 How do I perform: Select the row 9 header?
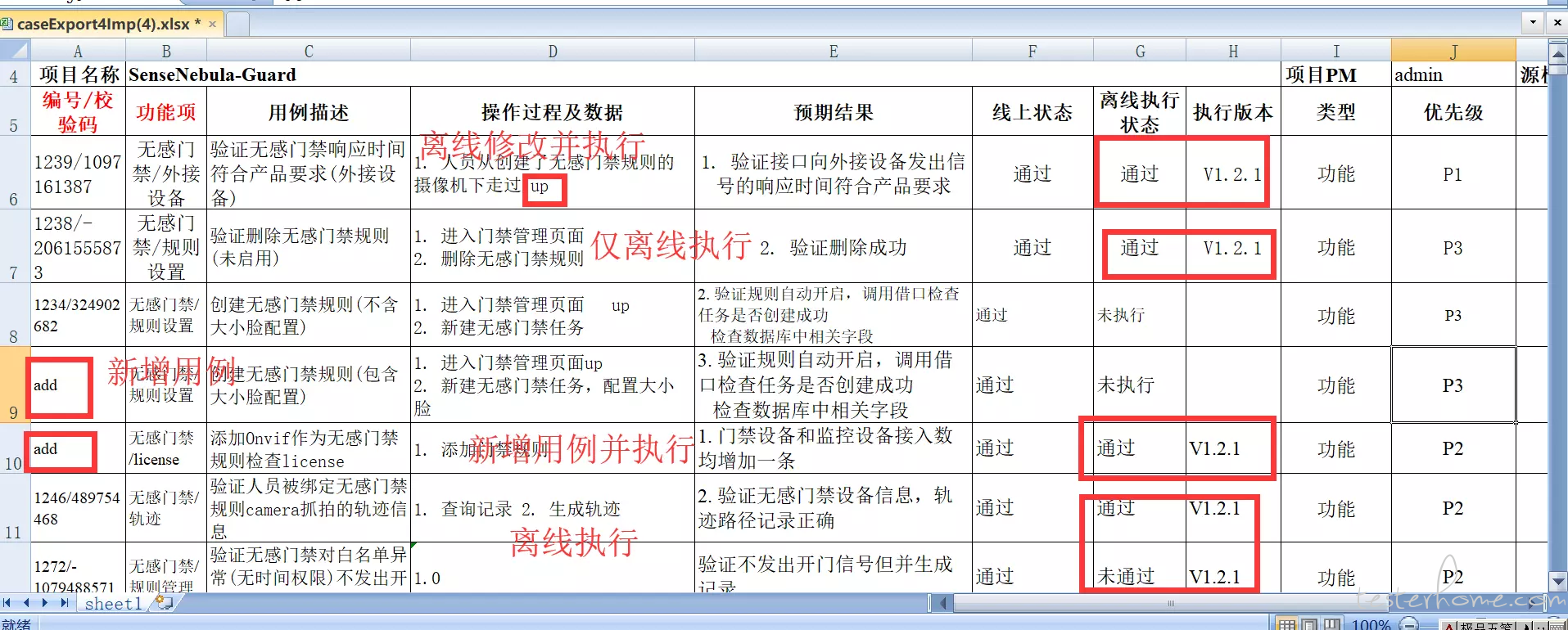coord(14,385)
